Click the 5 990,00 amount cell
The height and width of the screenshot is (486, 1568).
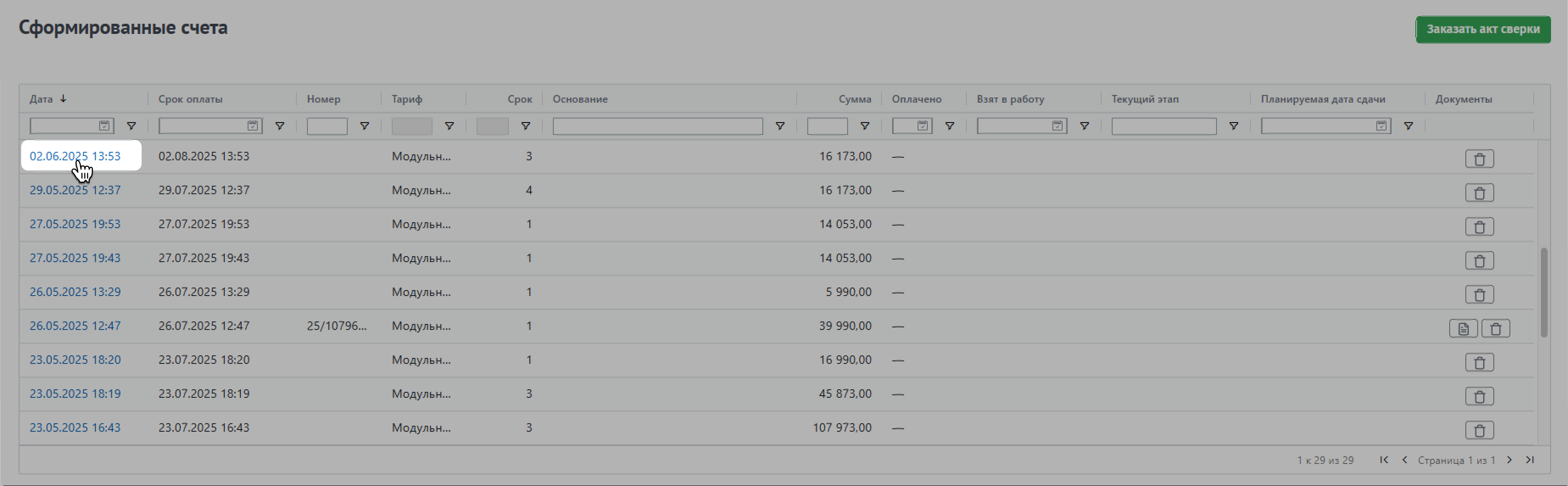coord(848,292)
